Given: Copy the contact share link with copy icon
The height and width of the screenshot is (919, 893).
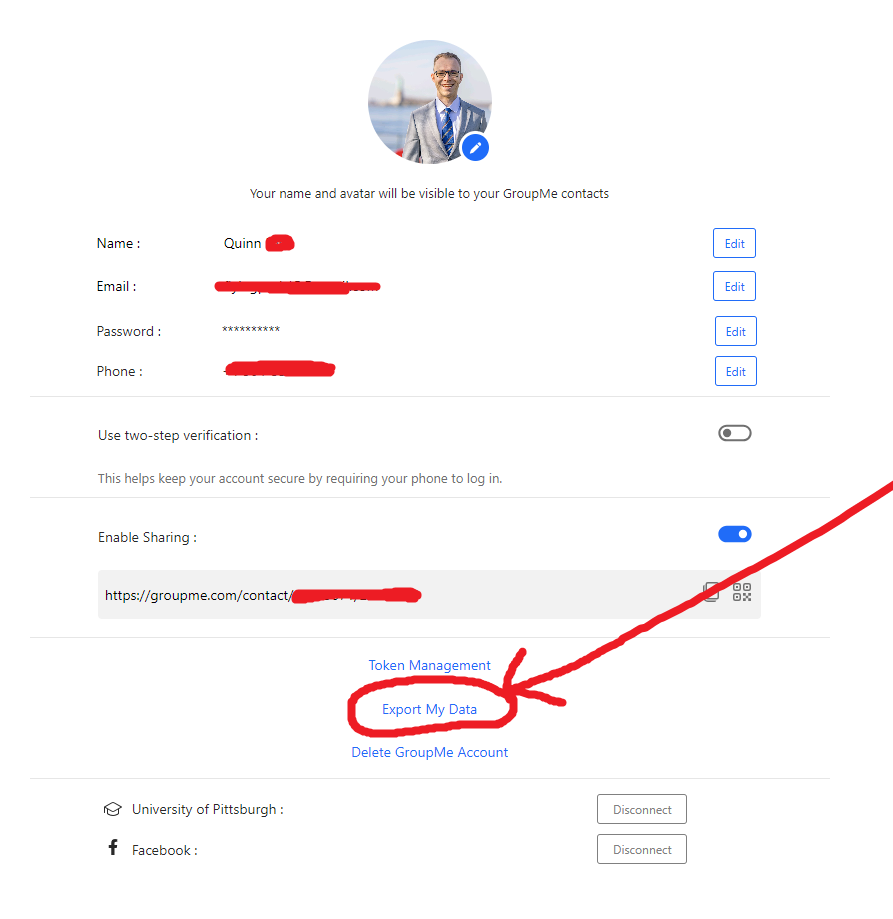Looking at the screenshot, I should click(x=711, y=592).
